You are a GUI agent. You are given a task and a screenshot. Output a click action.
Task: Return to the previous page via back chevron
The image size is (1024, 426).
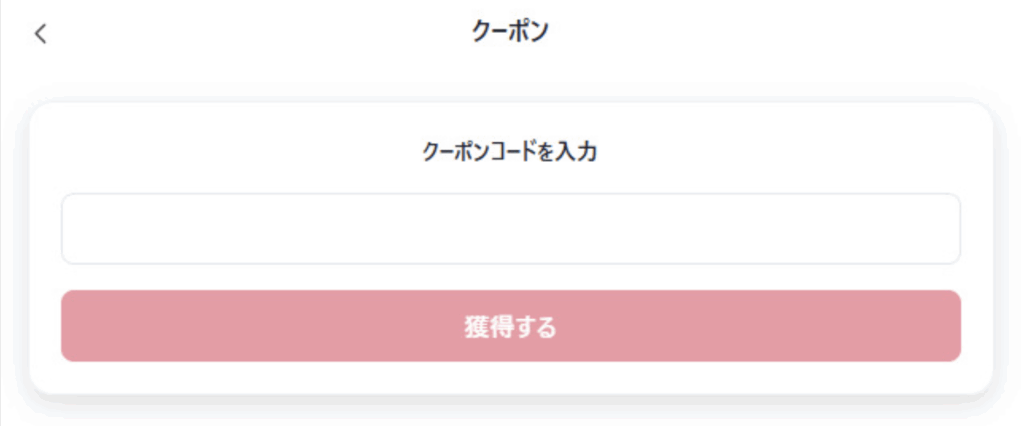coord(40,33)
